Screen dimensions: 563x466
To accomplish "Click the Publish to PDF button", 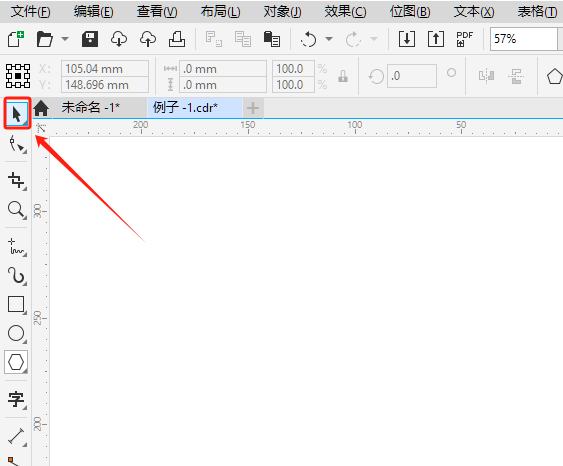I will [464, 39].
